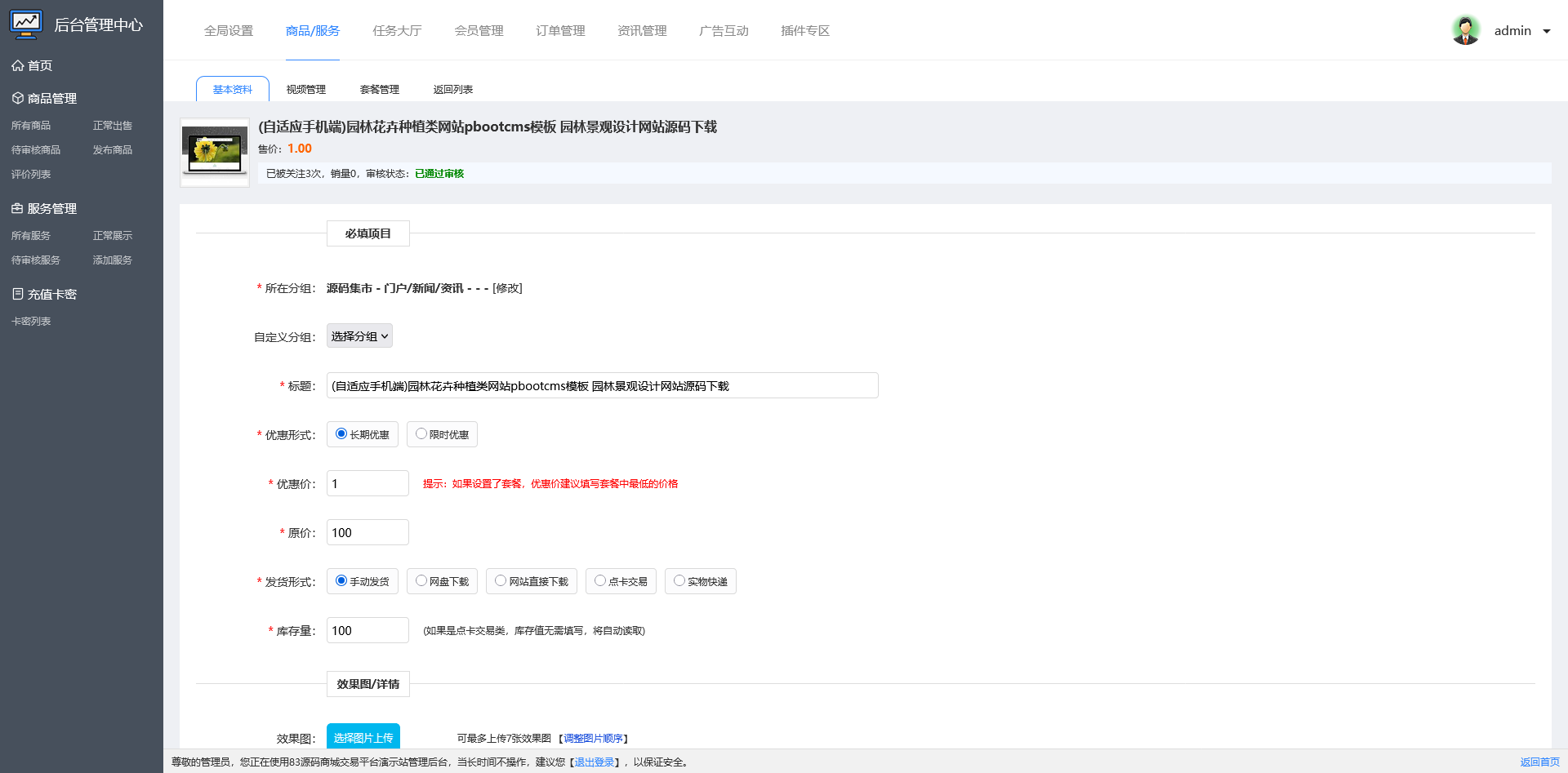Click the 优惠价 input field

[x=367, y=483]
